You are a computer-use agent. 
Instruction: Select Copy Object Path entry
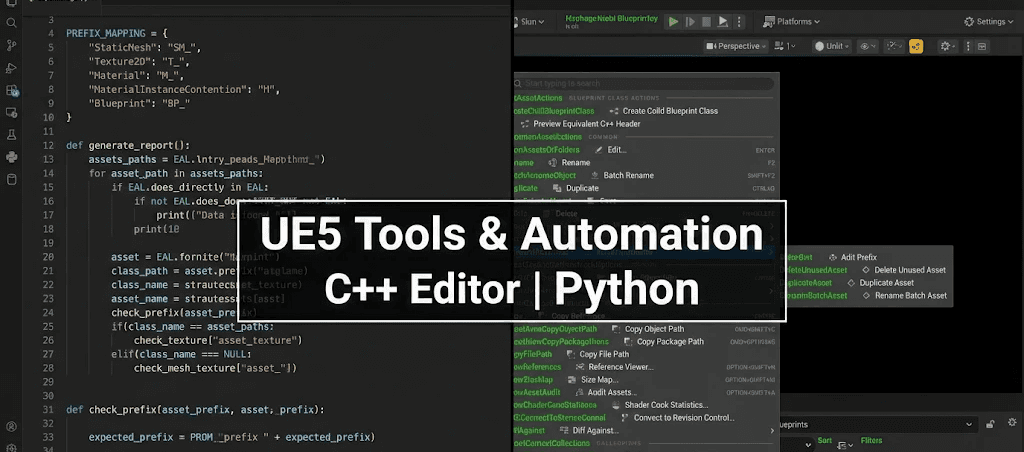(648, 329)
